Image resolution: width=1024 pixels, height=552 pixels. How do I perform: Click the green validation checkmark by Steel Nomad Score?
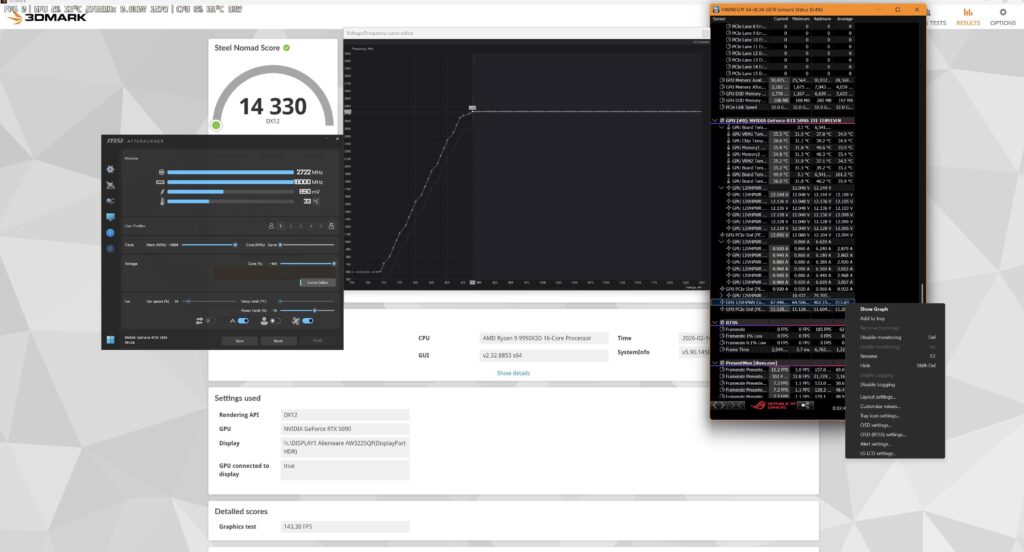pos(286,48)
